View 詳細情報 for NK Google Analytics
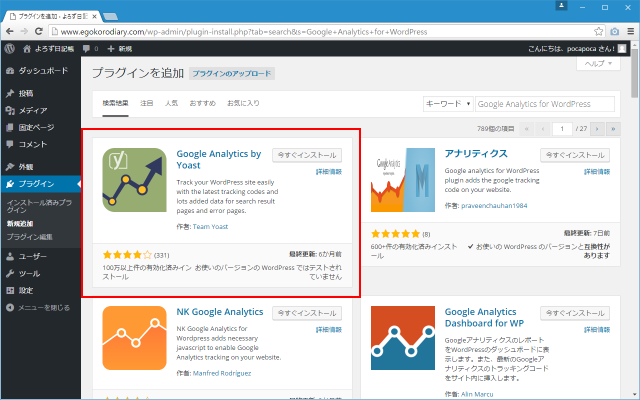This screenshot has height=400, width=640. click(329, 330)
